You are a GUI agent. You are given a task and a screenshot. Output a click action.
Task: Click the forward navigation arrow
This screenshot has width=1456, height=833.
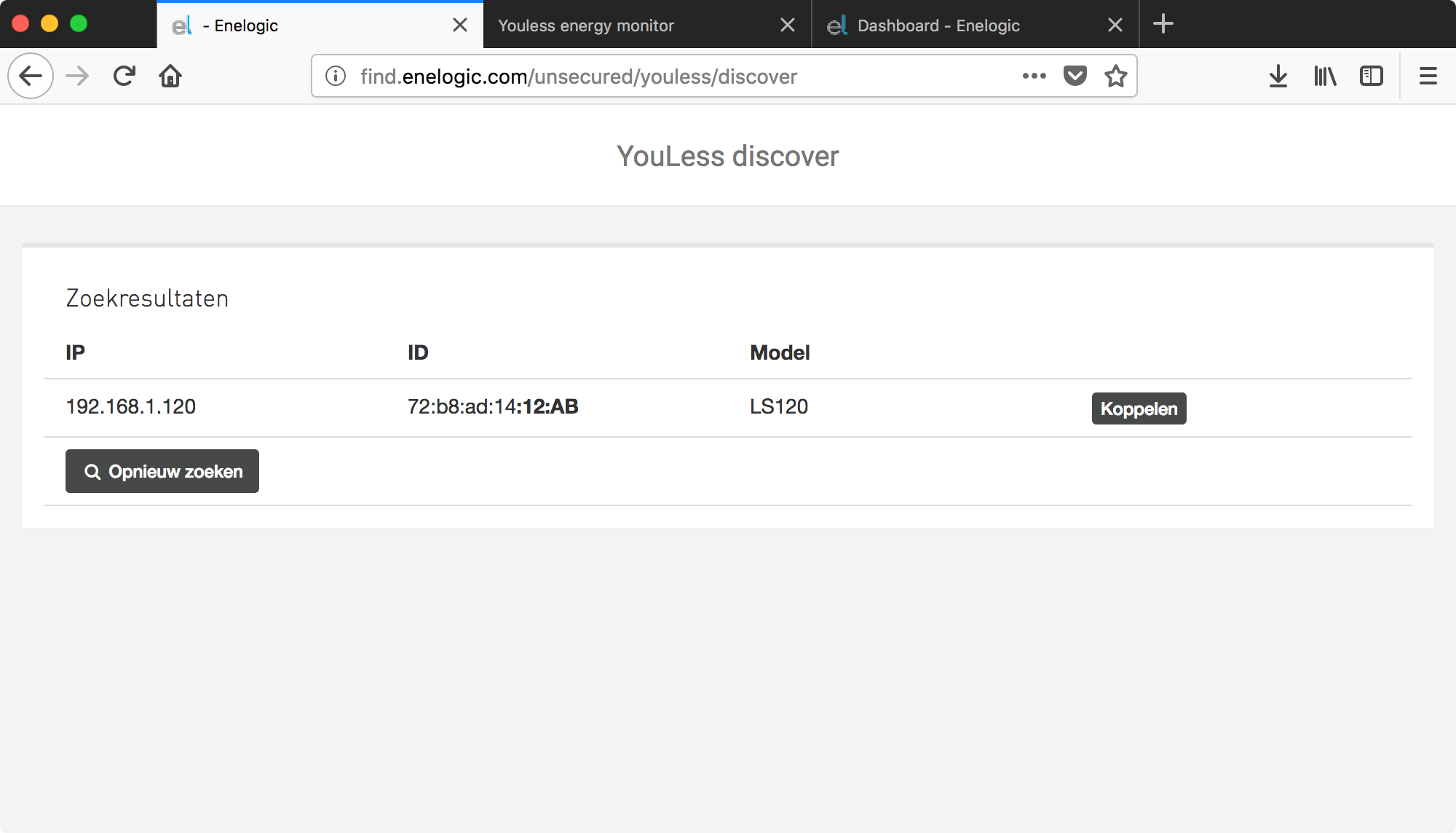tap(77, 76)
